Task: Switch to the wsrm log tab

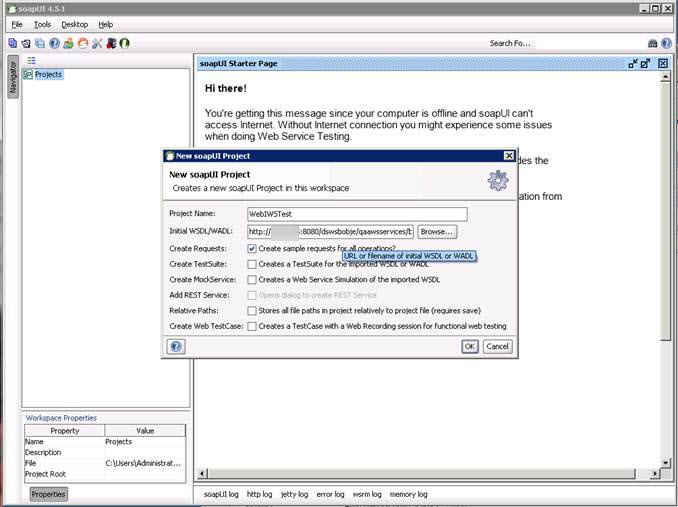Action: [367, 494]
